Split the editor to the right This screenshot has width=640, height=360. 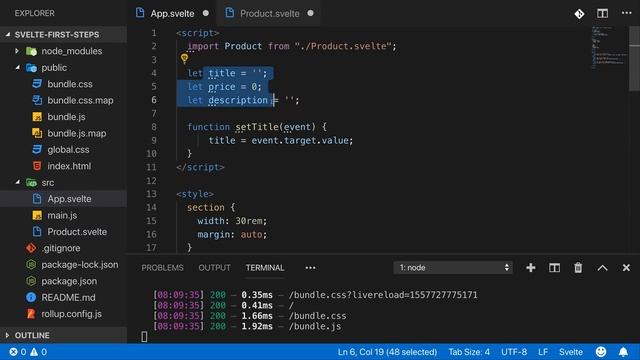602,13
